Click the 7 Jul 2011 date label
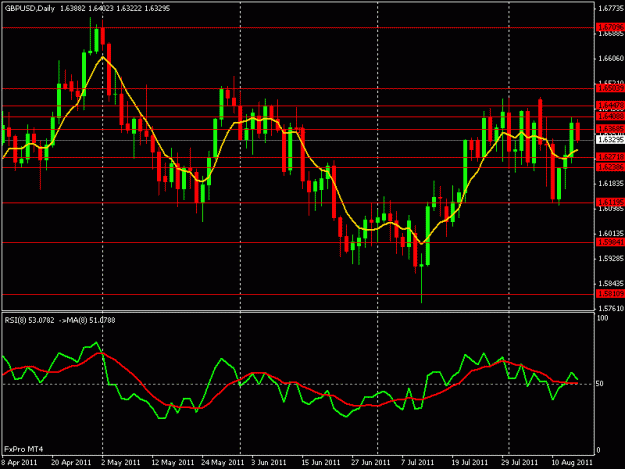625x469 pixels. [417, 463]
